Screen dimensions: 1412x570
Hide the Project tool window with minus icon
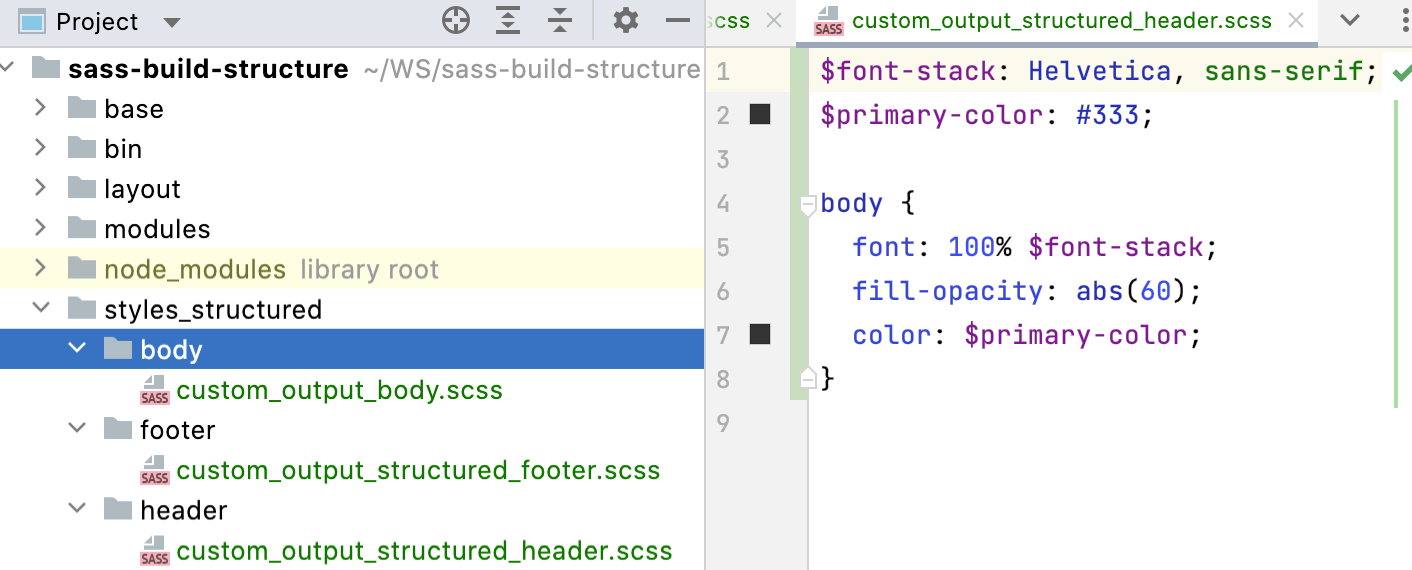(x=678, y=21)
